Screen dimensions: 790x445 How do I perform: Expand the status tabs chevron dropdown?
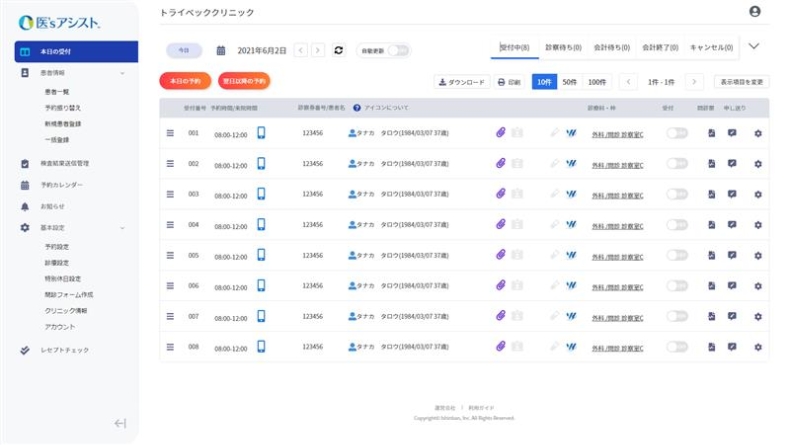click(x=754, y=46)
